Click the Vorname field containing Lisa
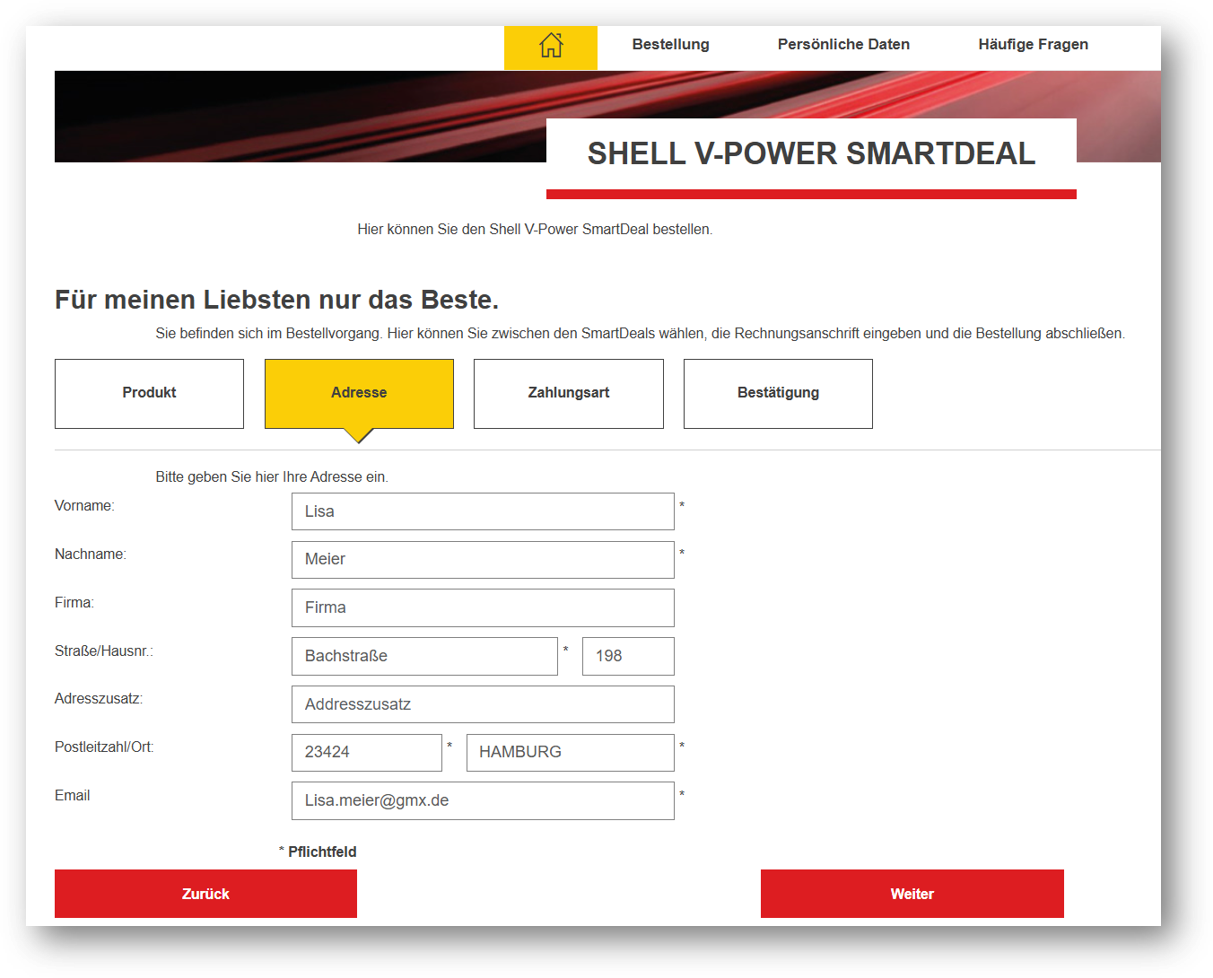 point(483,511)
